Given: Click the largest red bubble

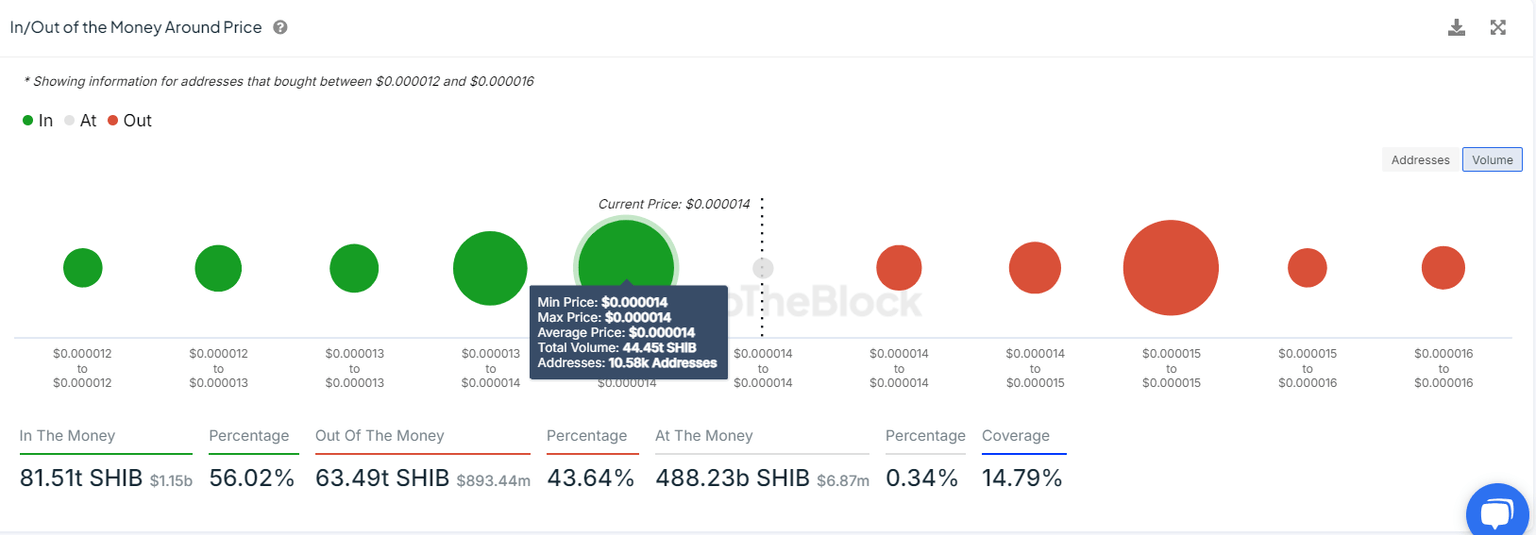Looking at the screenshot, I should (x=1170, y=268).
